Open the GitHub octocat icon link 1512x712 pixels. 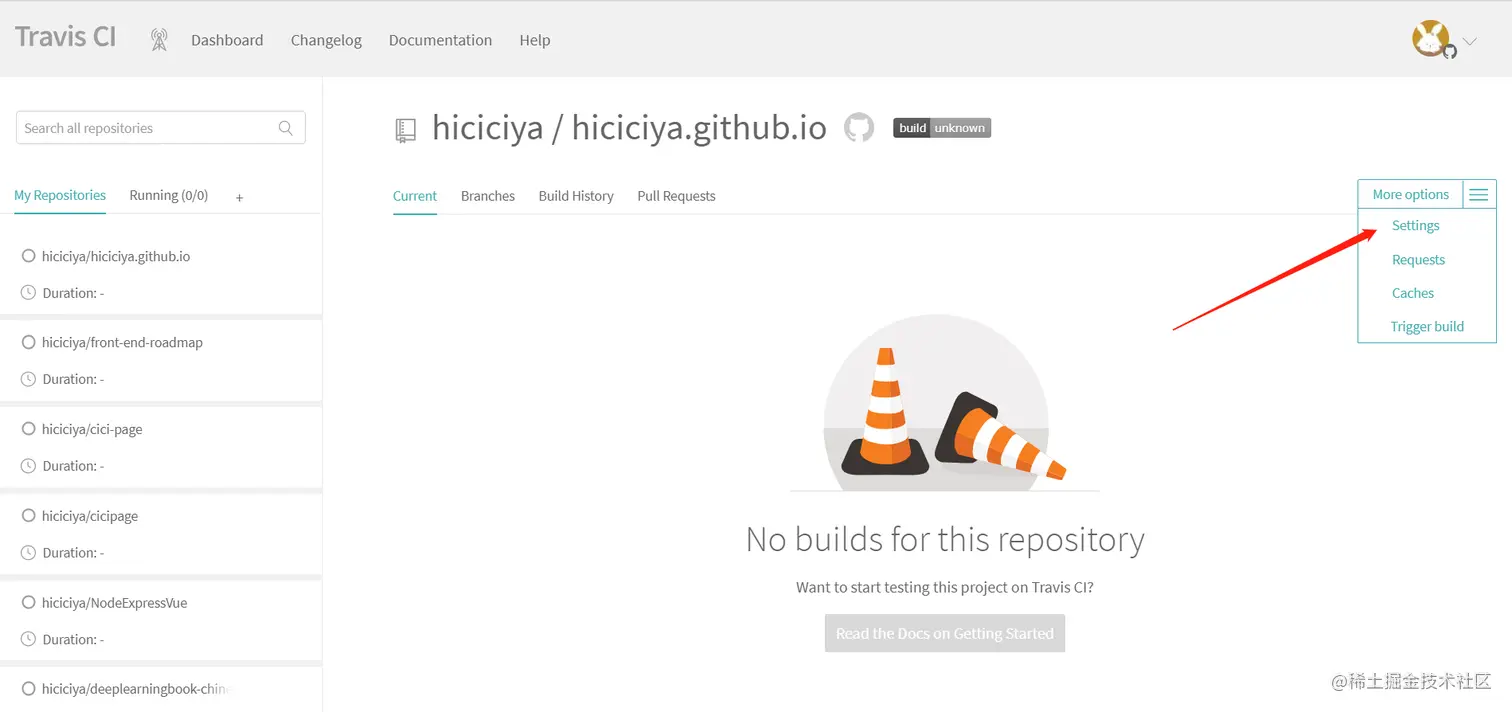point(859,127)
